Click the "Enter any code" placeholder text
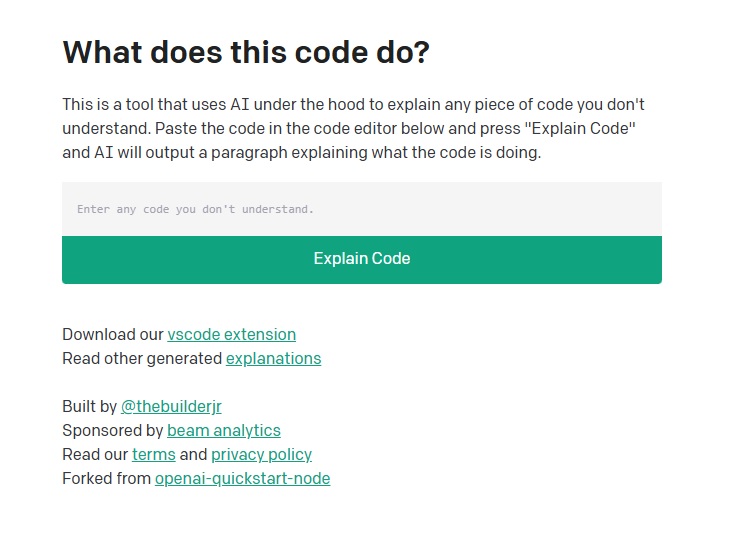 click(x=195, y=209)
